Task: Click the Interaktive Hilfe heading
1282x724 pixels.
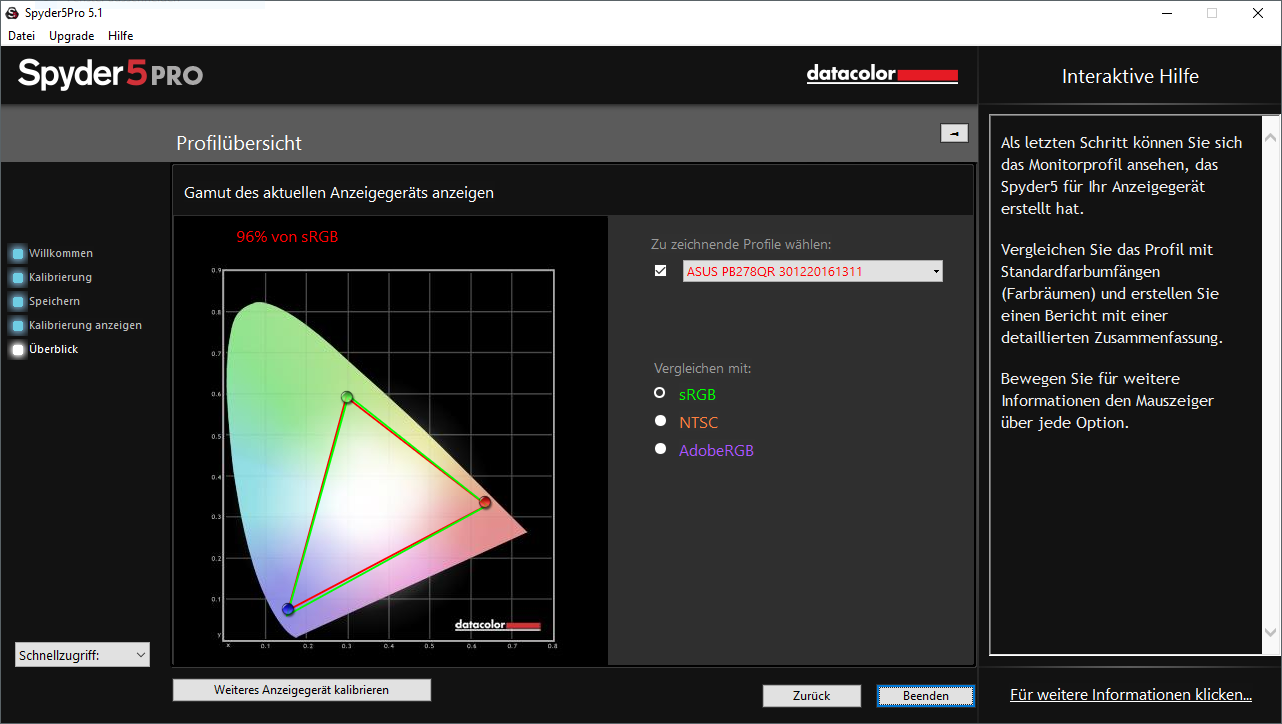Action: coord(1130,77)
